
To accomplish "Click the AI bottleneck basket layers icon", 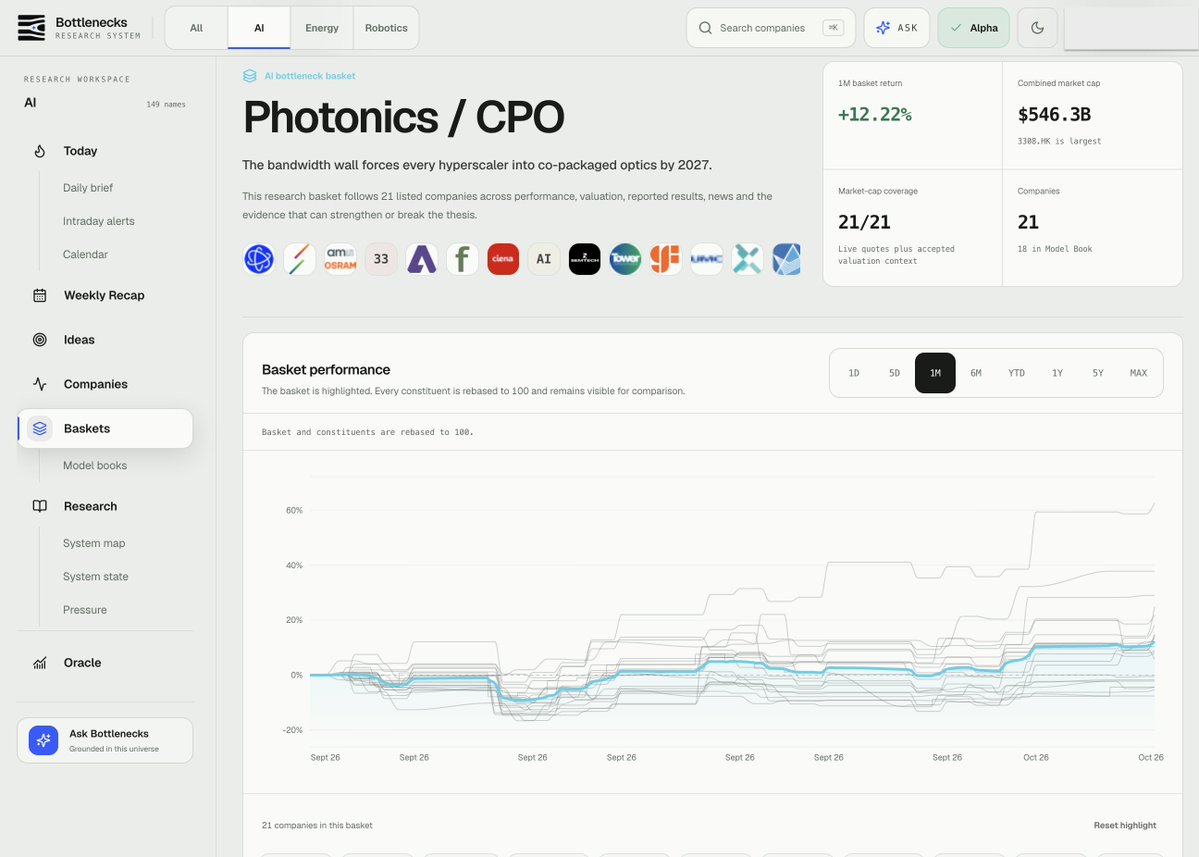I will [249, 76].
